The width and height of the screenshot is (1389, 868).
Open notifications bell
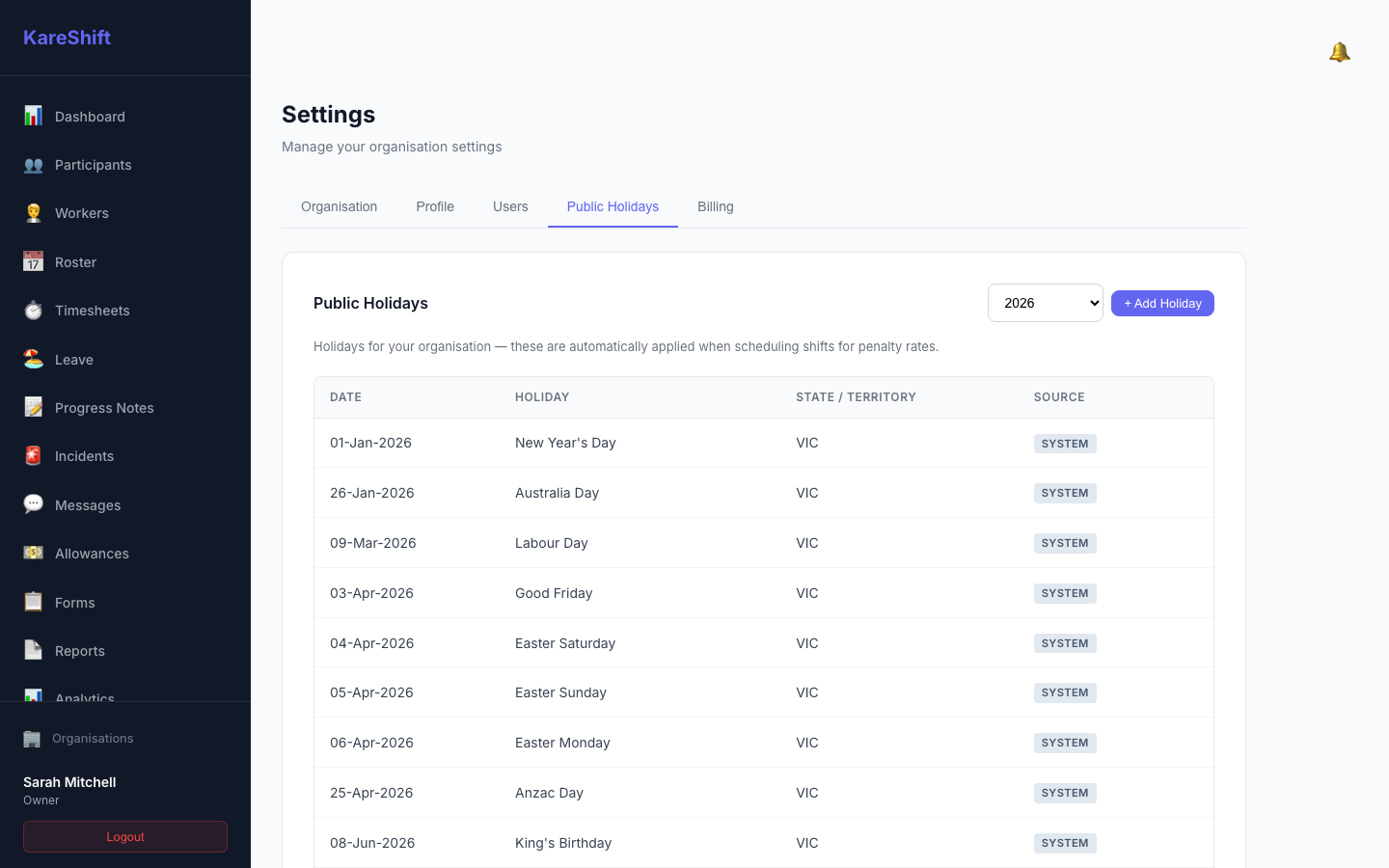pos(1339,52)
